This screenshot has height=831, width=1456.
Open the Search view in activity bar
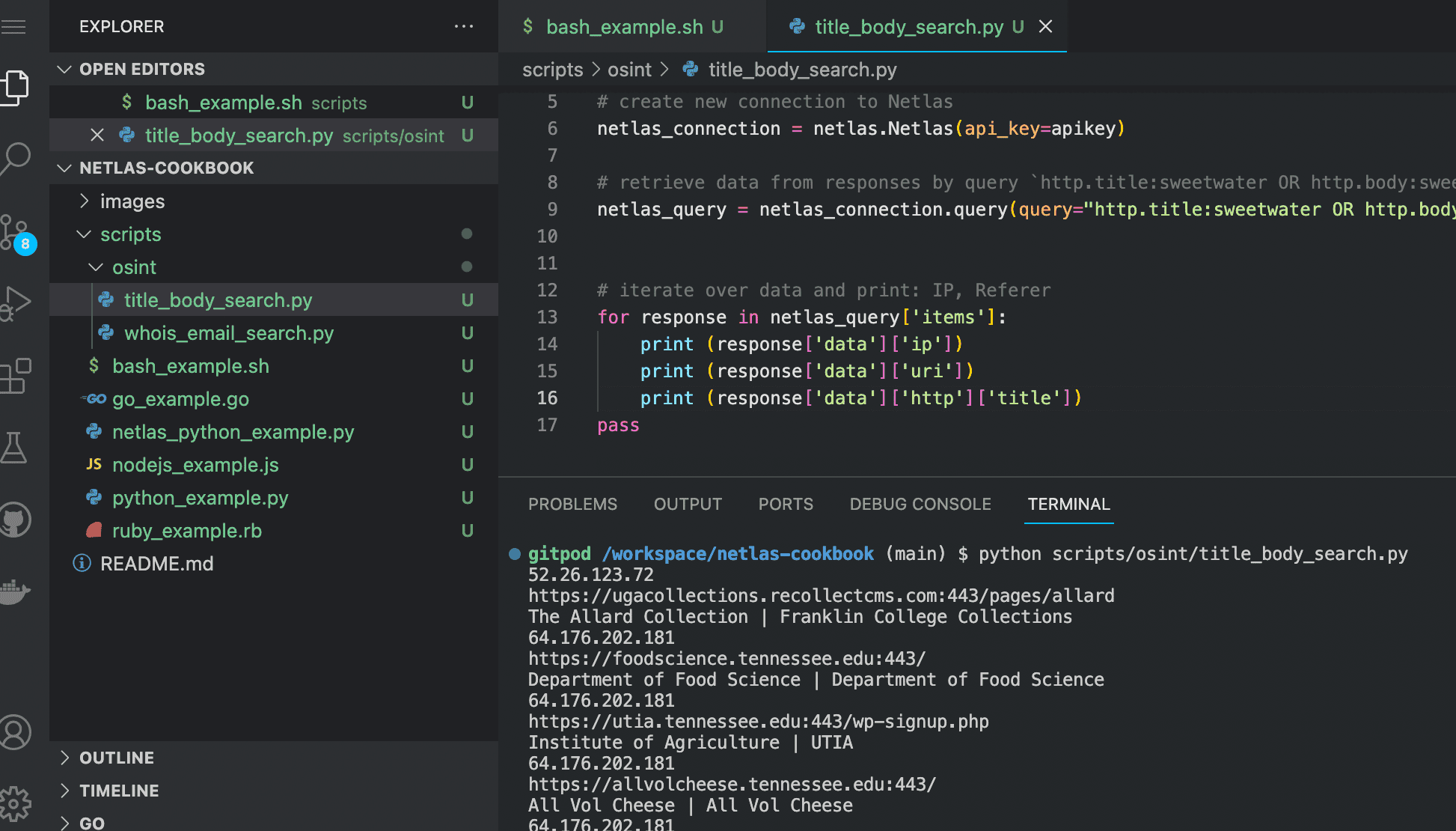[16, 158]
